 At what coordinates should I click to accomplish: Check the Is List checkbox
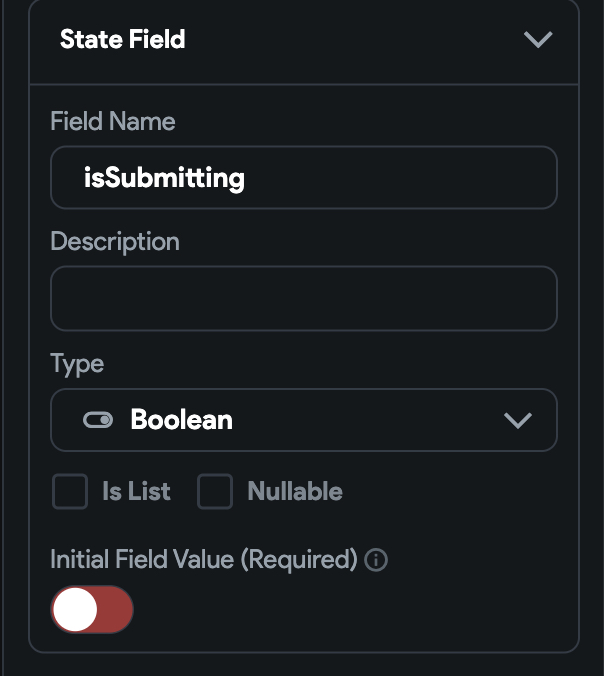(70, 491)
